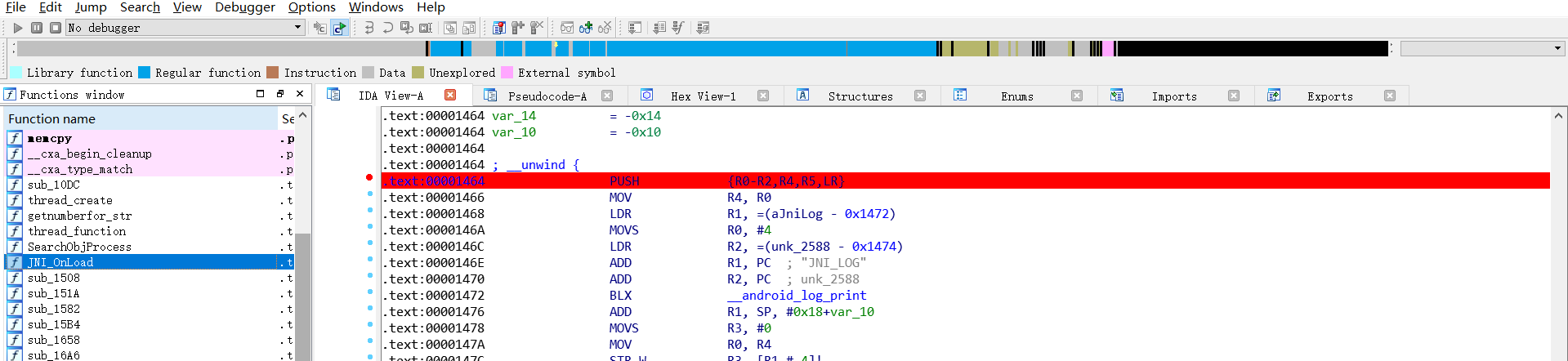Open the Search menu
Screen dimensions: 1568x361
140,7
